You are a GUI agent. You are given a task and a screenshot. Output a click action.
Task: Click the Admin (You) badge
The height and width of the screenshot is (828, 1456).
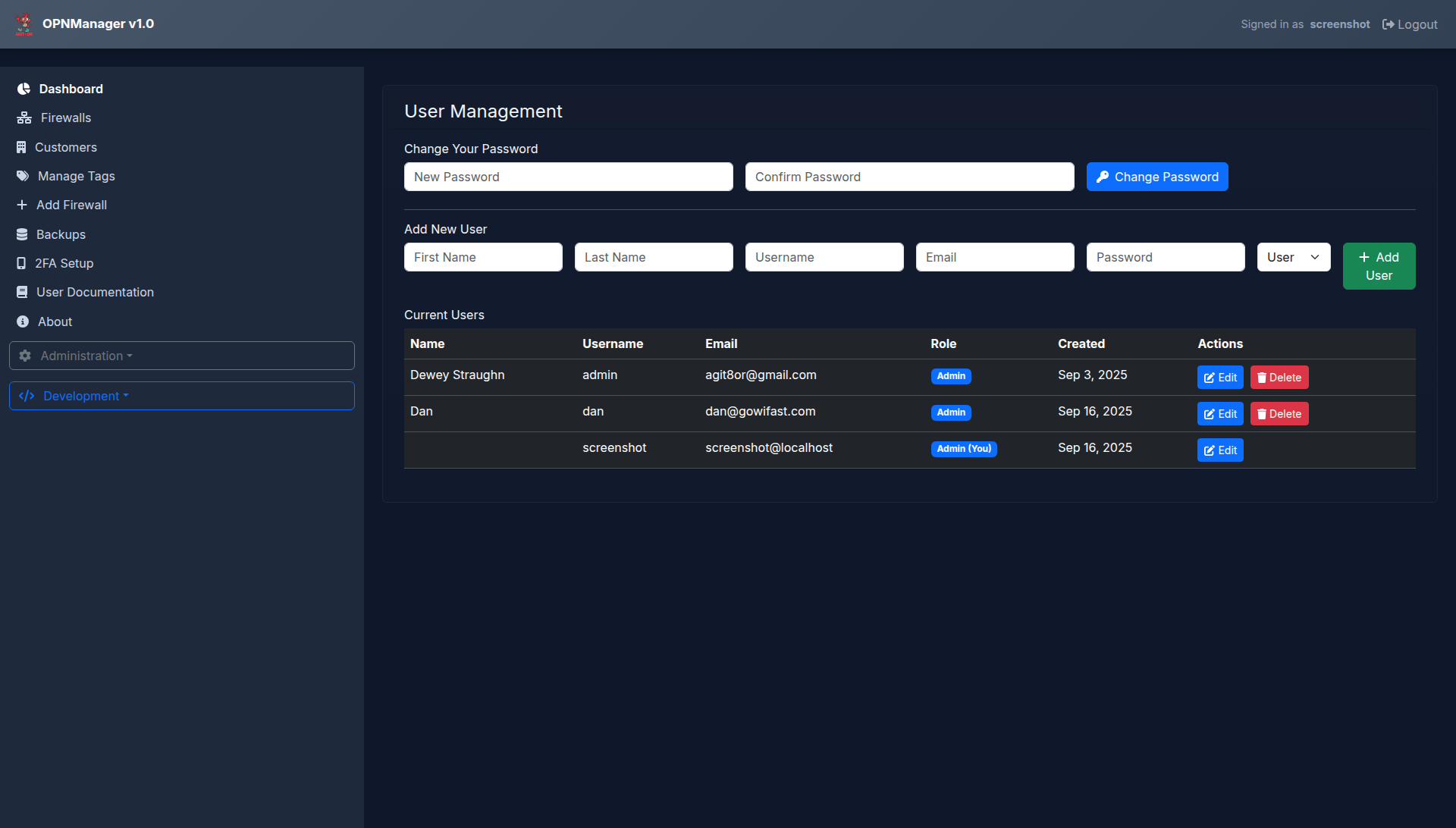click(964, 449)
